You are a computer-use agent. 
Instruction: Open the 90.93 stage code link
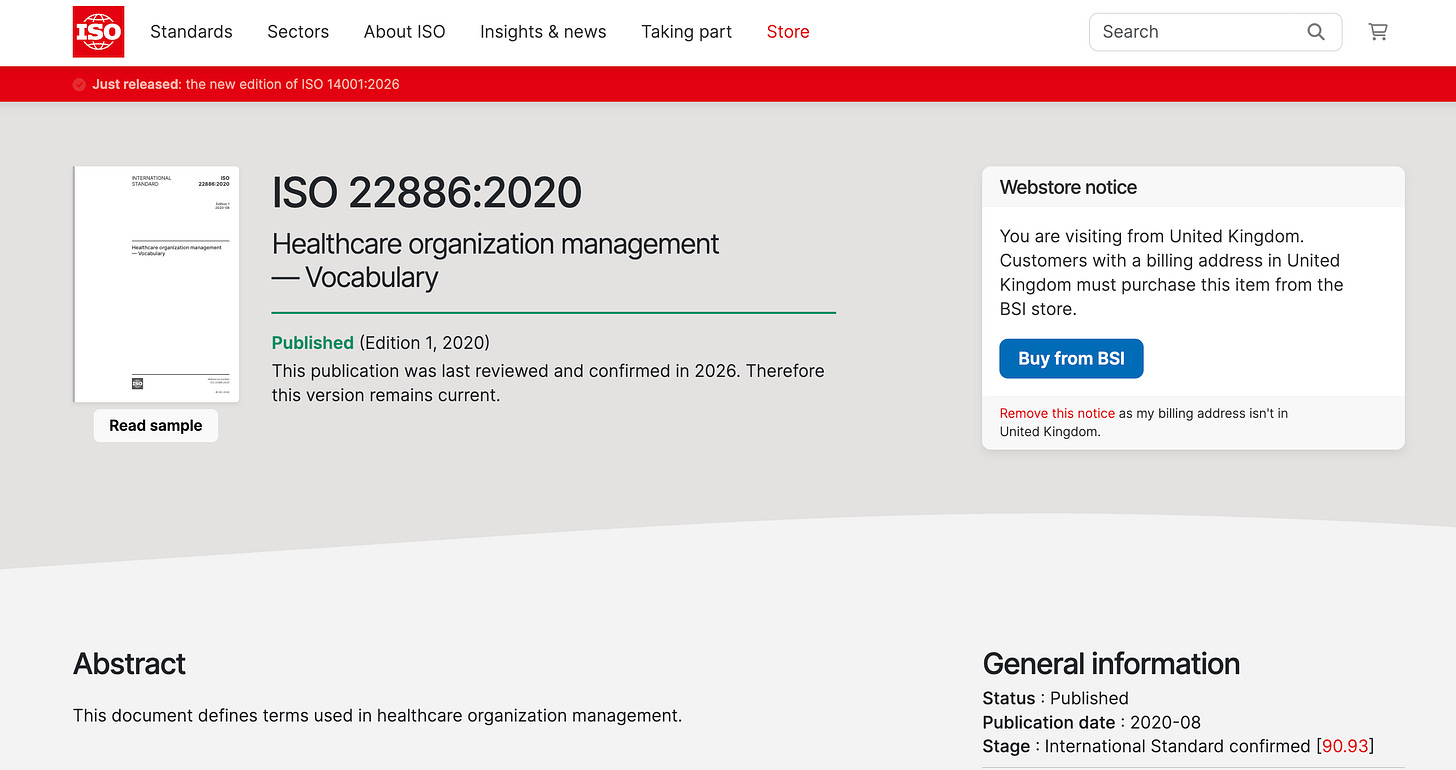click(1345, 746)
